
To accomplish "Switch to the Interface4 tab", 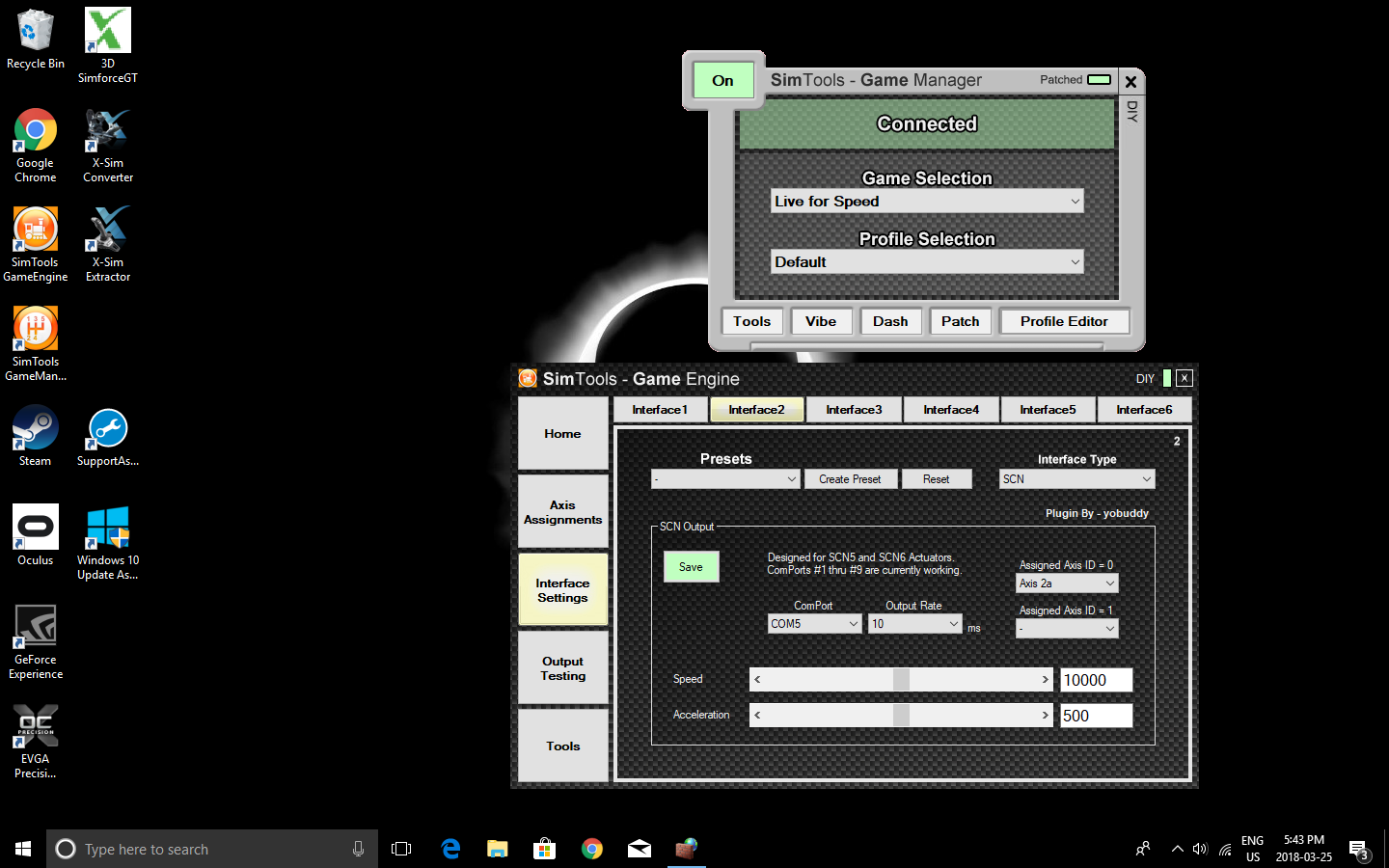I will (x=951, y=410).
